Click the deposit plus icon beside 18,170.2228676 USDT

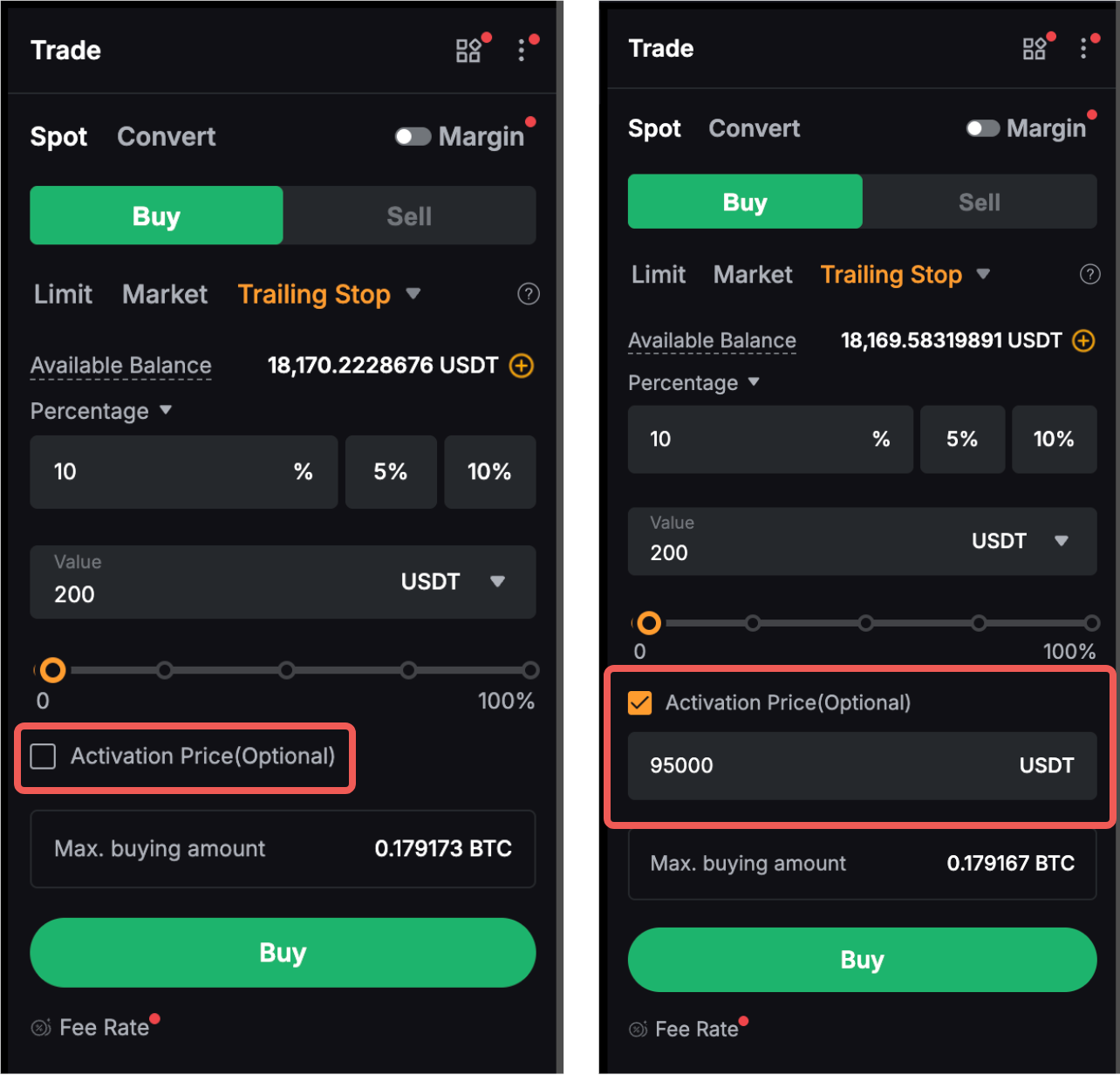(522, 366)
